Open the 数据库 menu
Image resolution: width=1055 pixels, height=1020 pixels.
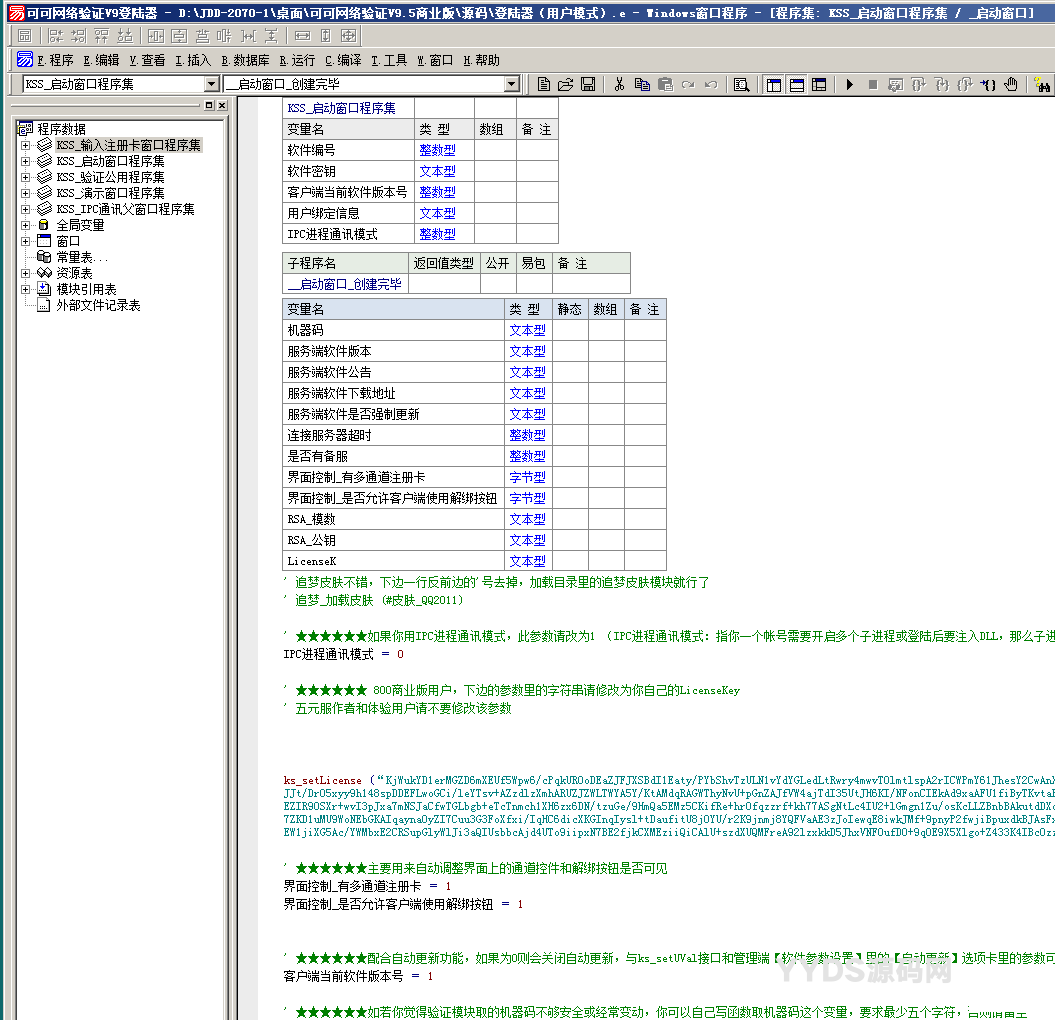(245, 60)
